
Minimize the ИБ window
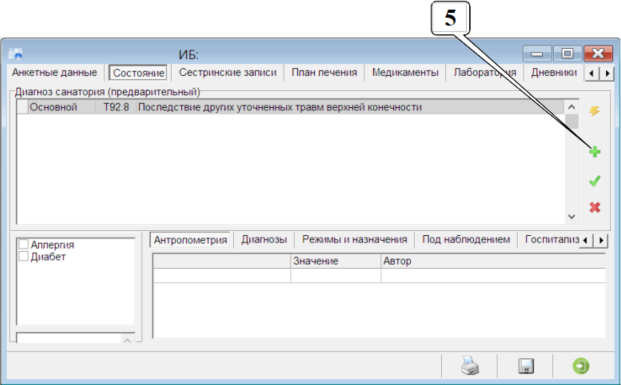point(537,53)
